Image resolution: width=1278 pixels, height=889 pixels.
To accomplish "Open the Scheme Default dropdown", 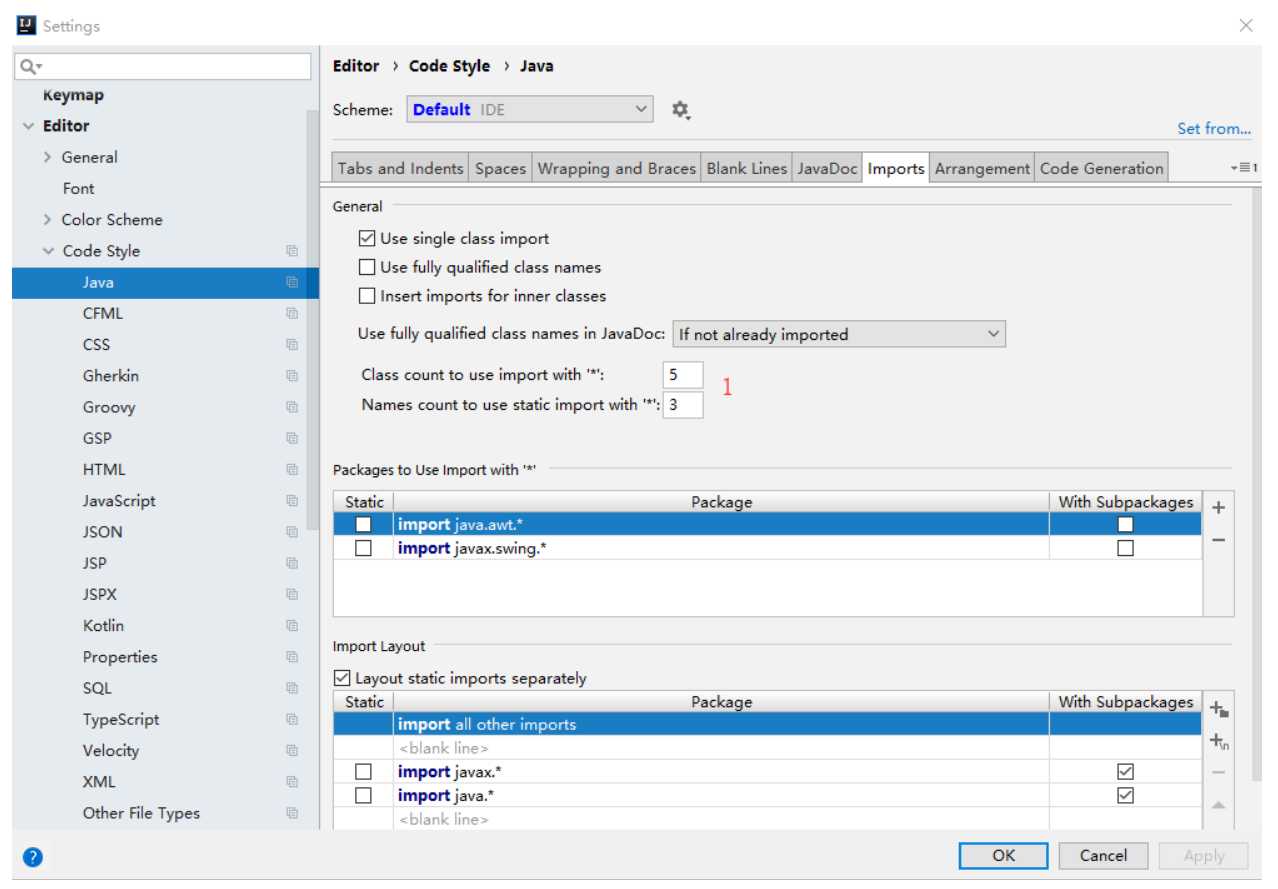I will (530, 110).
